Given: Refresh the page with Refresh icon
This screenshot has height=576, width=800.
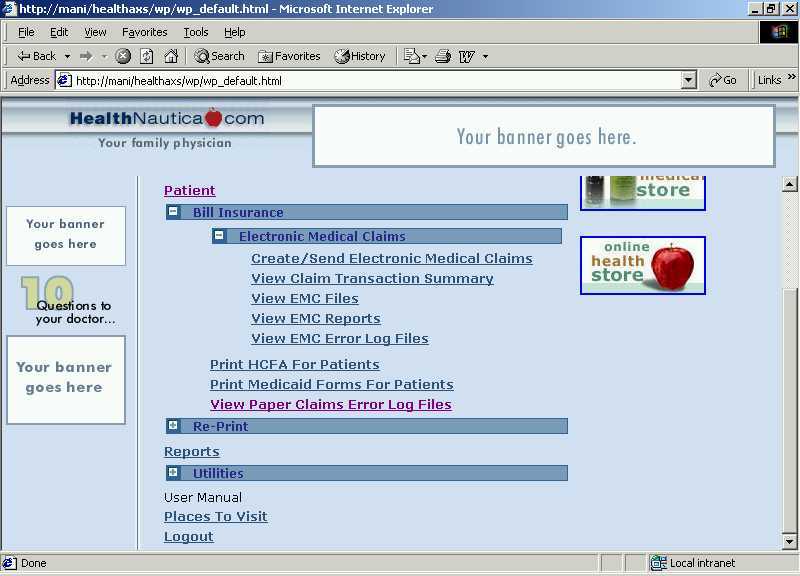Looking at the screenshot, I should pyautogui.click(x=146, y=56).
